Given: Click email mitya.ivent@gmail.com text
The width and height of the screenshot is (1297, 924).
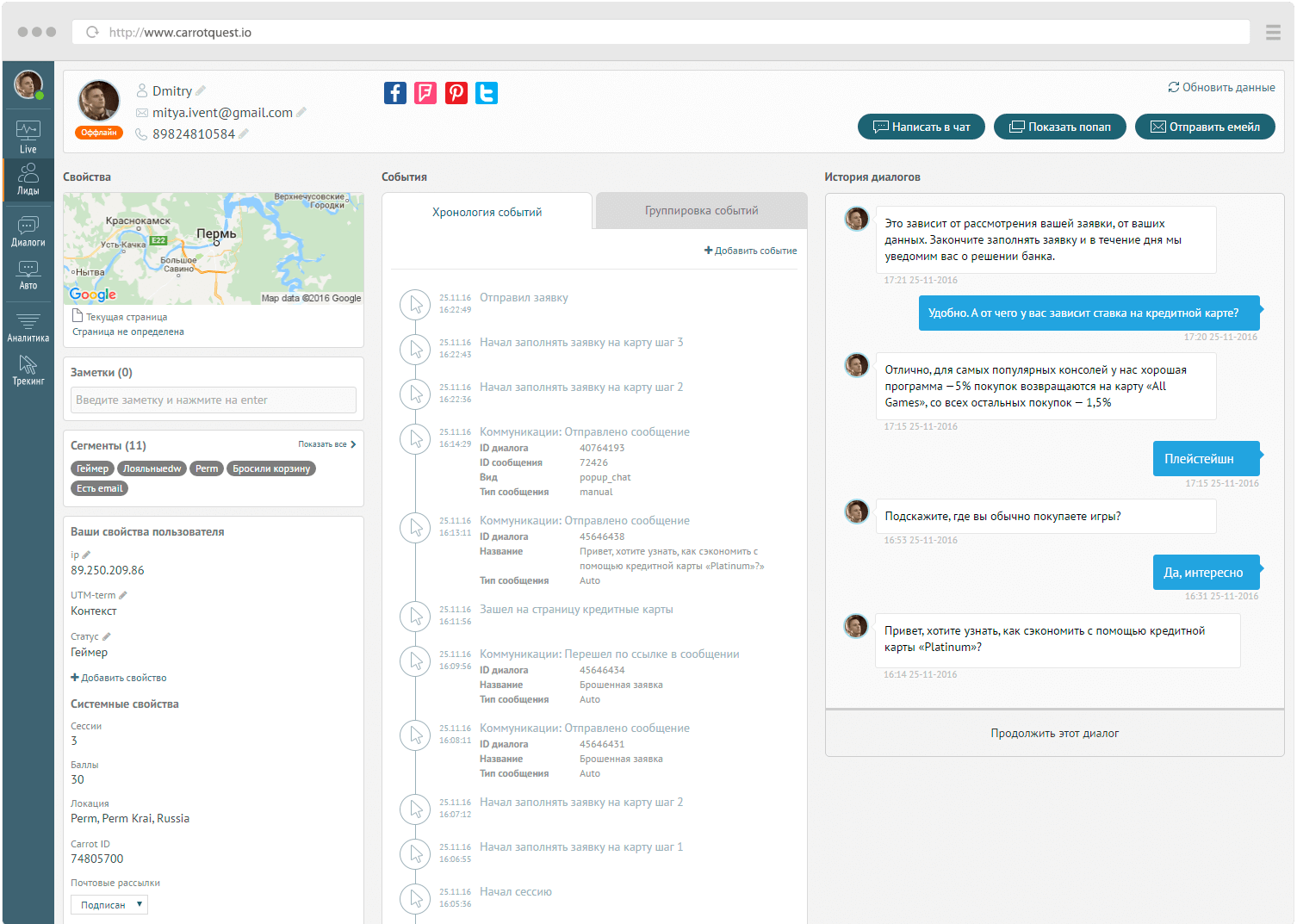Looking at the screenshot, I should (222, 112).
